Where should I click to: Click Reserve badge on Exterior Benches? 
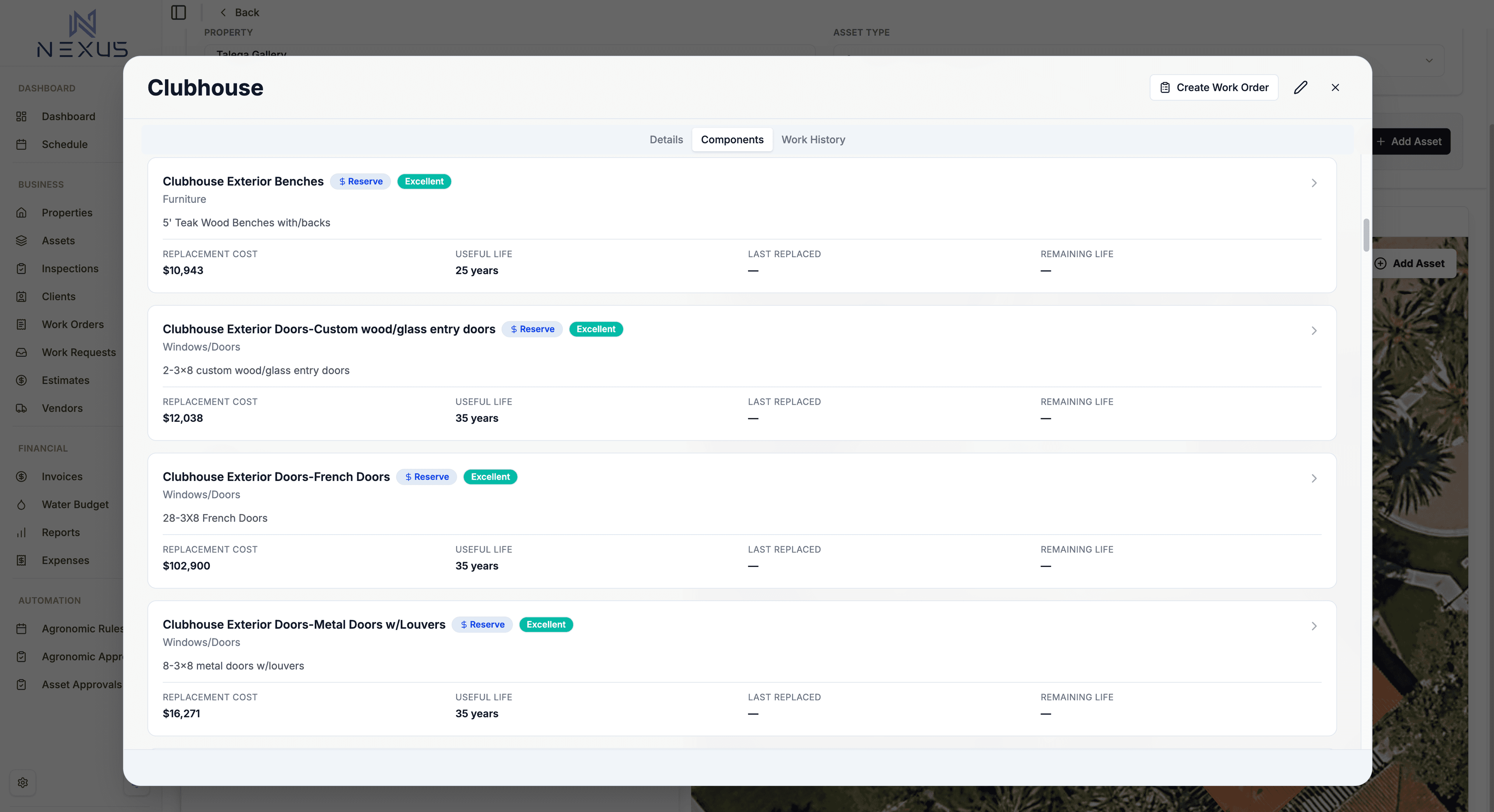click(360, 182)
